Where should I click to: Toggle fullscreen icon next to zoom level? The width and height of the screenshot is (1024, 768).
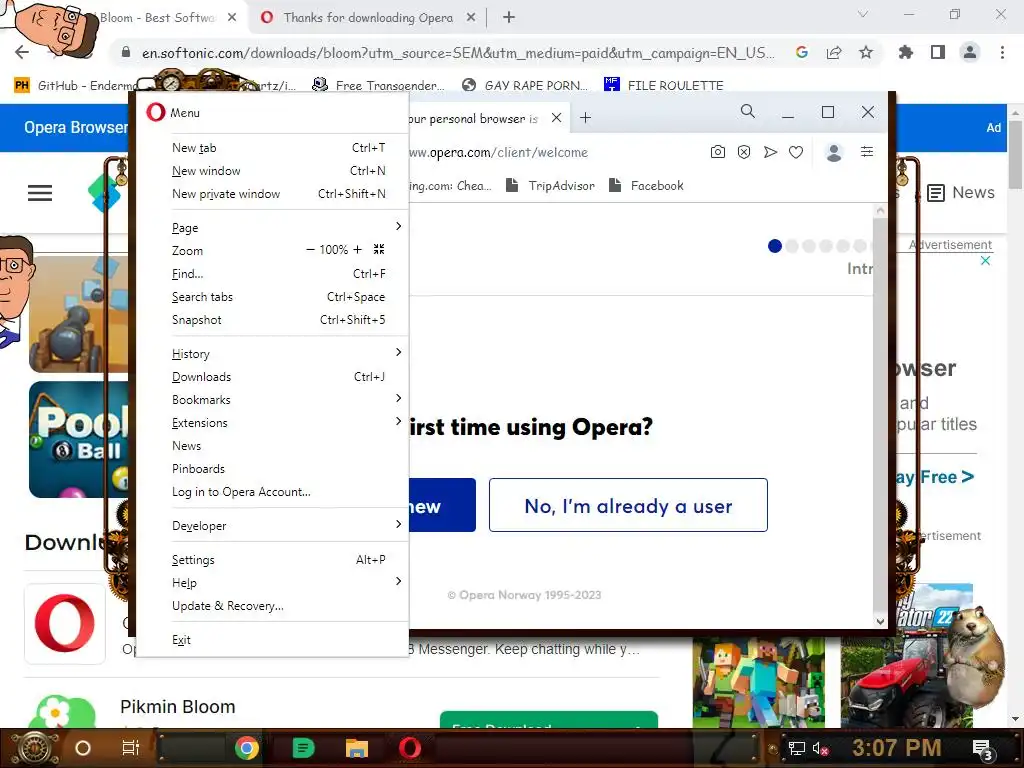pos(379,249)
